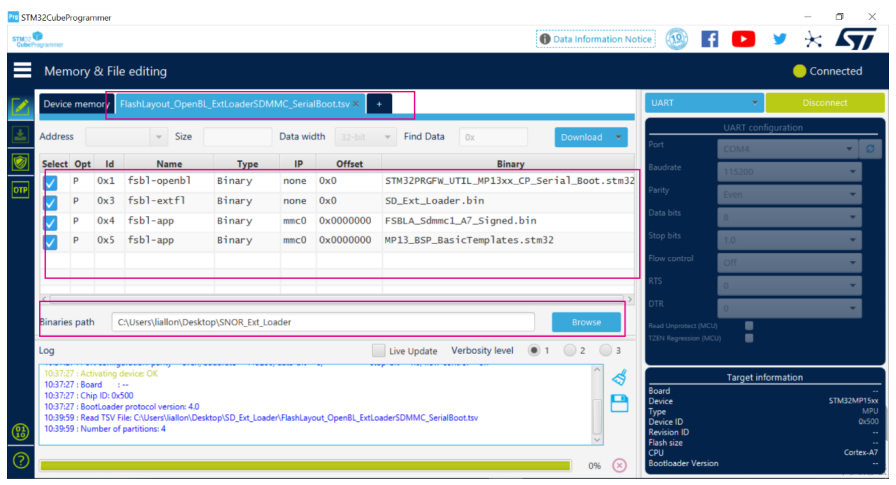Screen dimensions: 896x485
Task: Click the Offset column header
Action: click(x=349, y=164)
